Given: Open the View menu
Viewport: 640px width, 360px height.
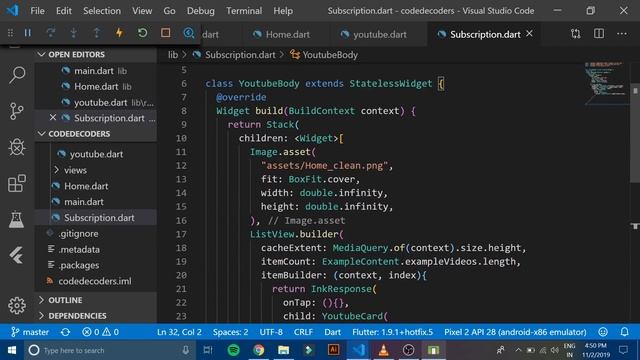Looking at the screenshot, I should (142, 11).
